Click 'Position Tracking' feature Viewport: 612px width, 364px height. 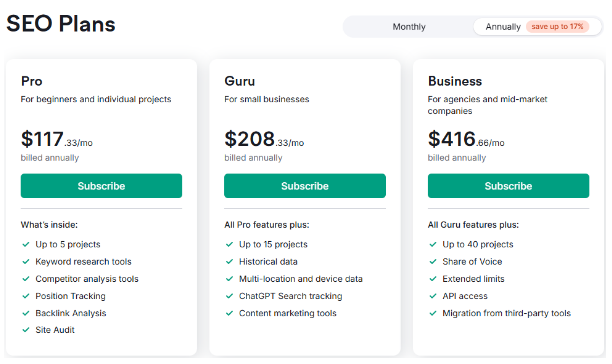click(x=70, y=296)
